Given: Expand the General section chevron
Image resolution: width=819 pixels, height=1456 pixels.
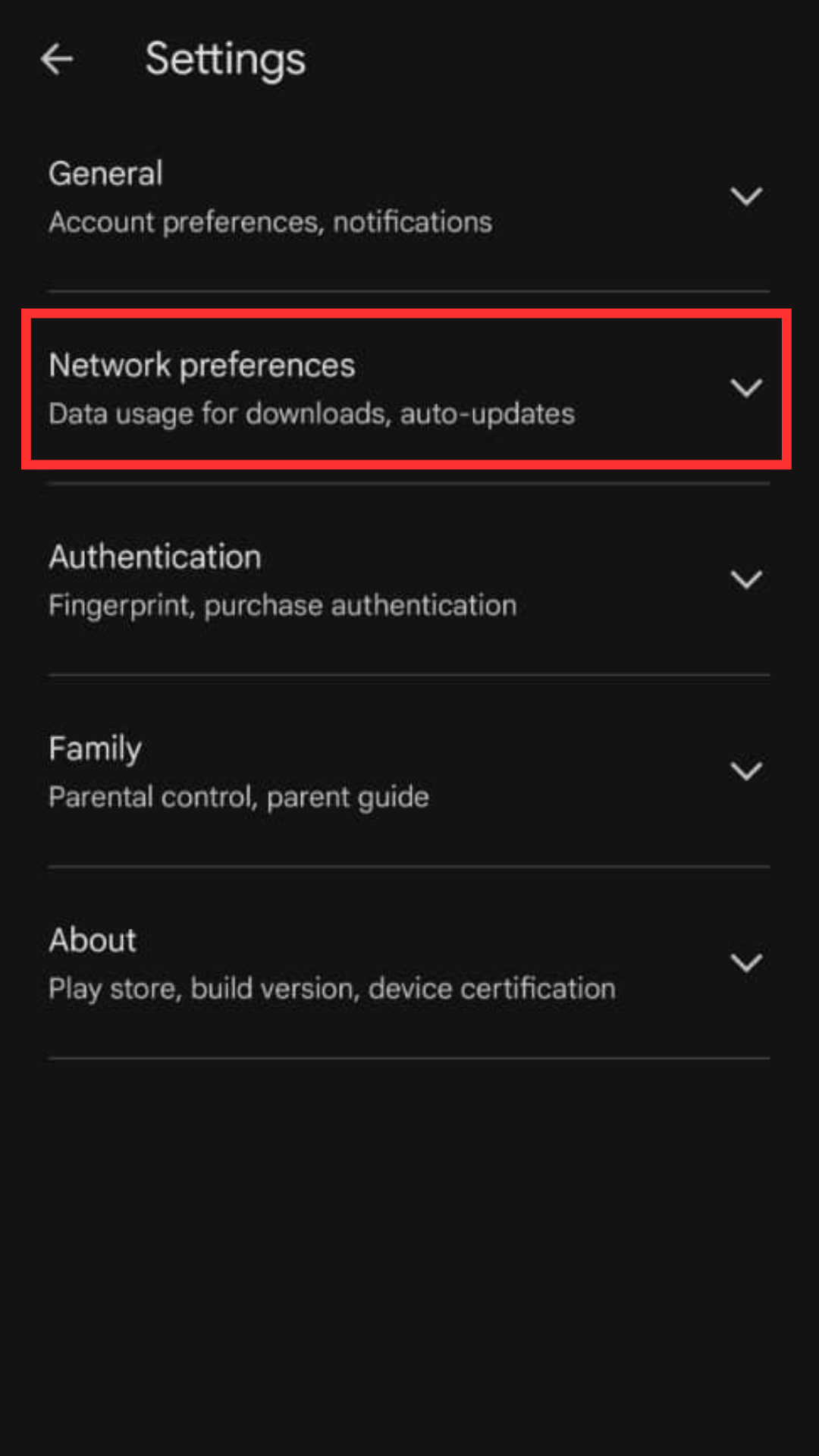Looking at the screenshot, I should click(x=746, y=196).
